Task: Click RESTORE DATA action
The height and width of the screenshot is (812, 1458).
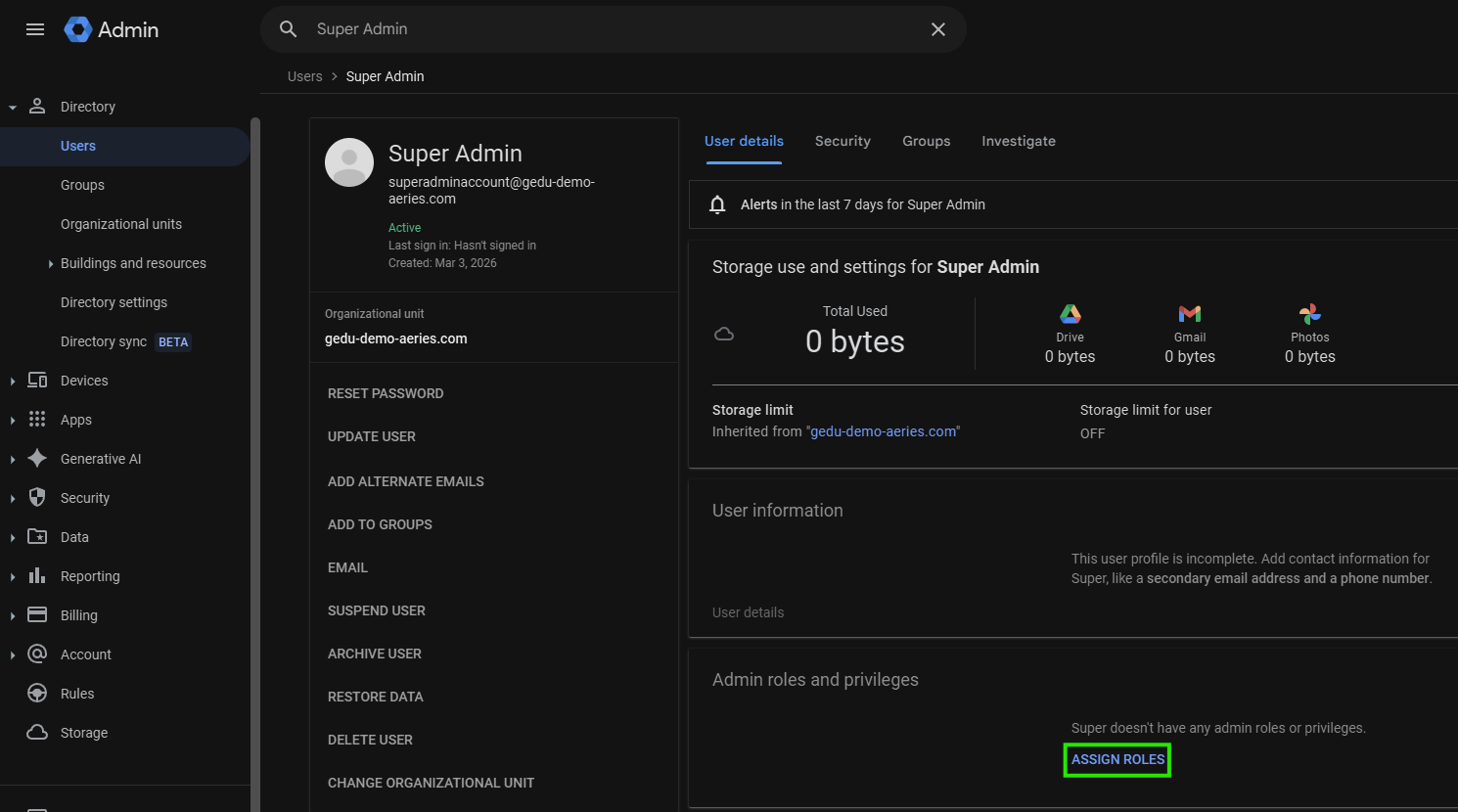Action: coord(376,697)
